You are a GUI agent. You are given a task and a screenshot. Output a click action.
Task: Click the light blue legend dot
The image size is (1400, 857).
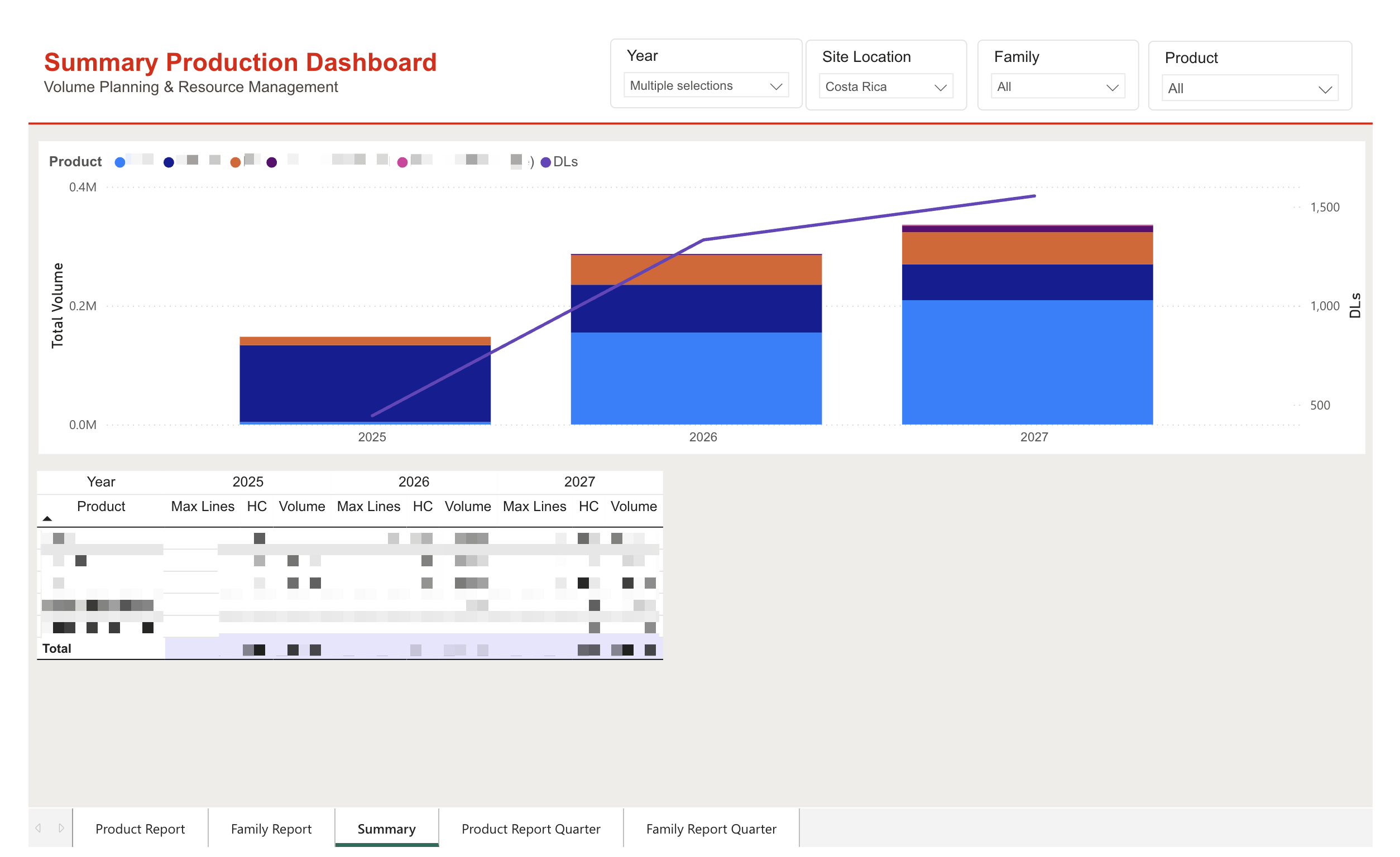tap(120, 162)
